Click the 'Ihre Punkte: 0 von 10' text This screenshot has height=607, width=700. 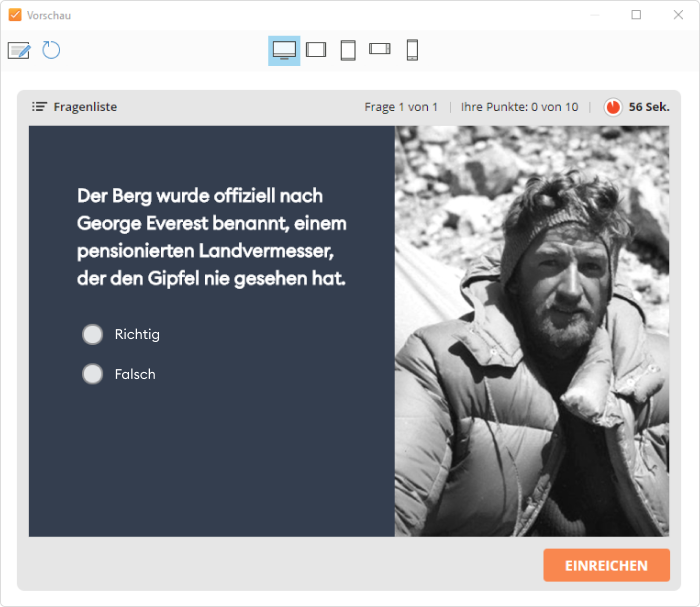(519, 107)
